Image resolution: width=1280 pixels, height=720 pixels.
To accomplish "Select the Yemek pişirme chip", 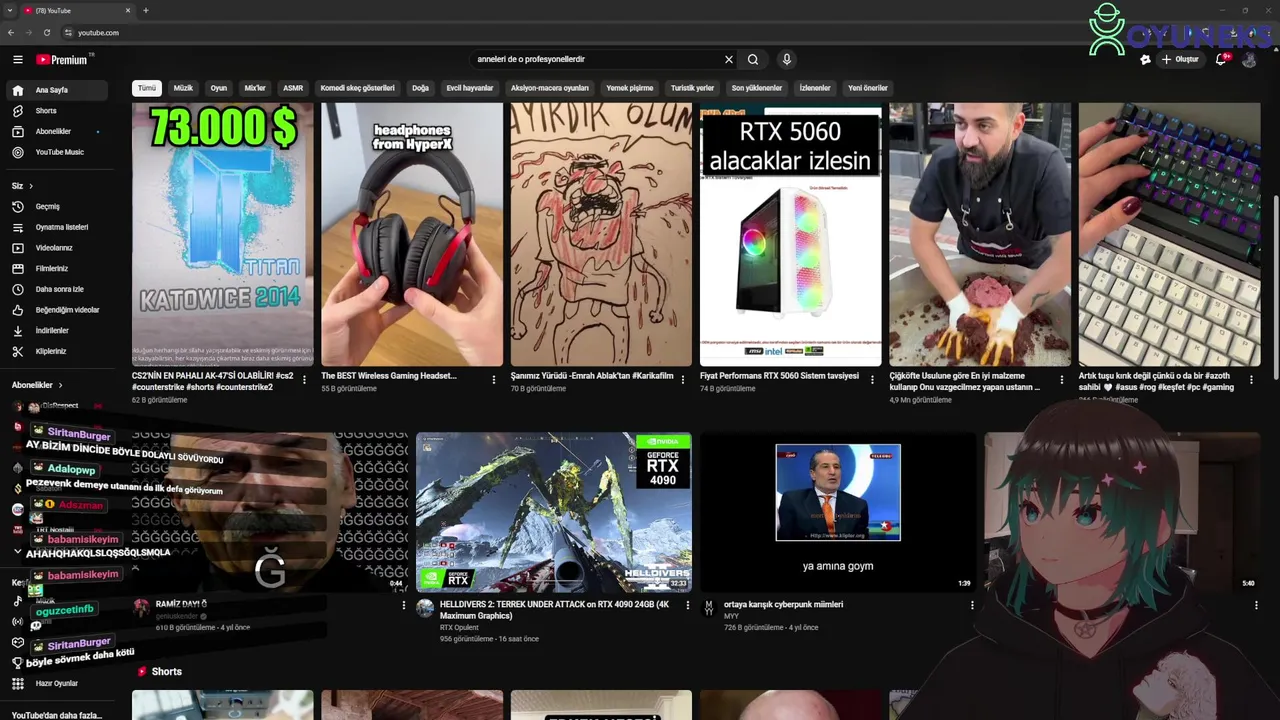I will pos(630,88).
